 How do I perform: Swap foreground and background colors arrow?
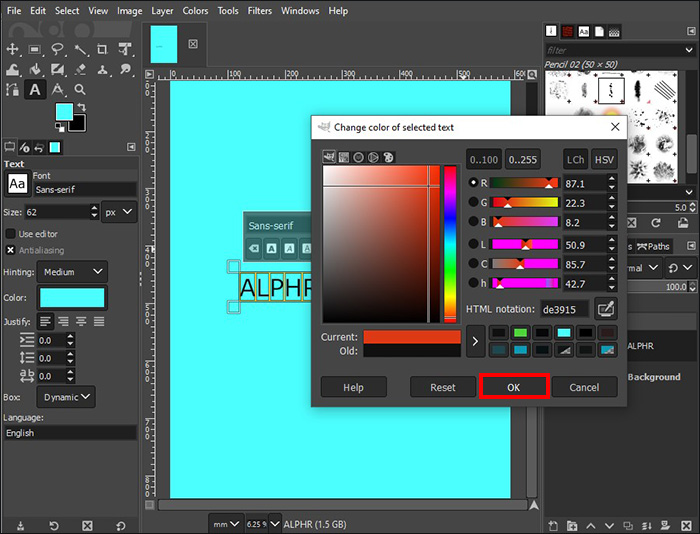83,105
